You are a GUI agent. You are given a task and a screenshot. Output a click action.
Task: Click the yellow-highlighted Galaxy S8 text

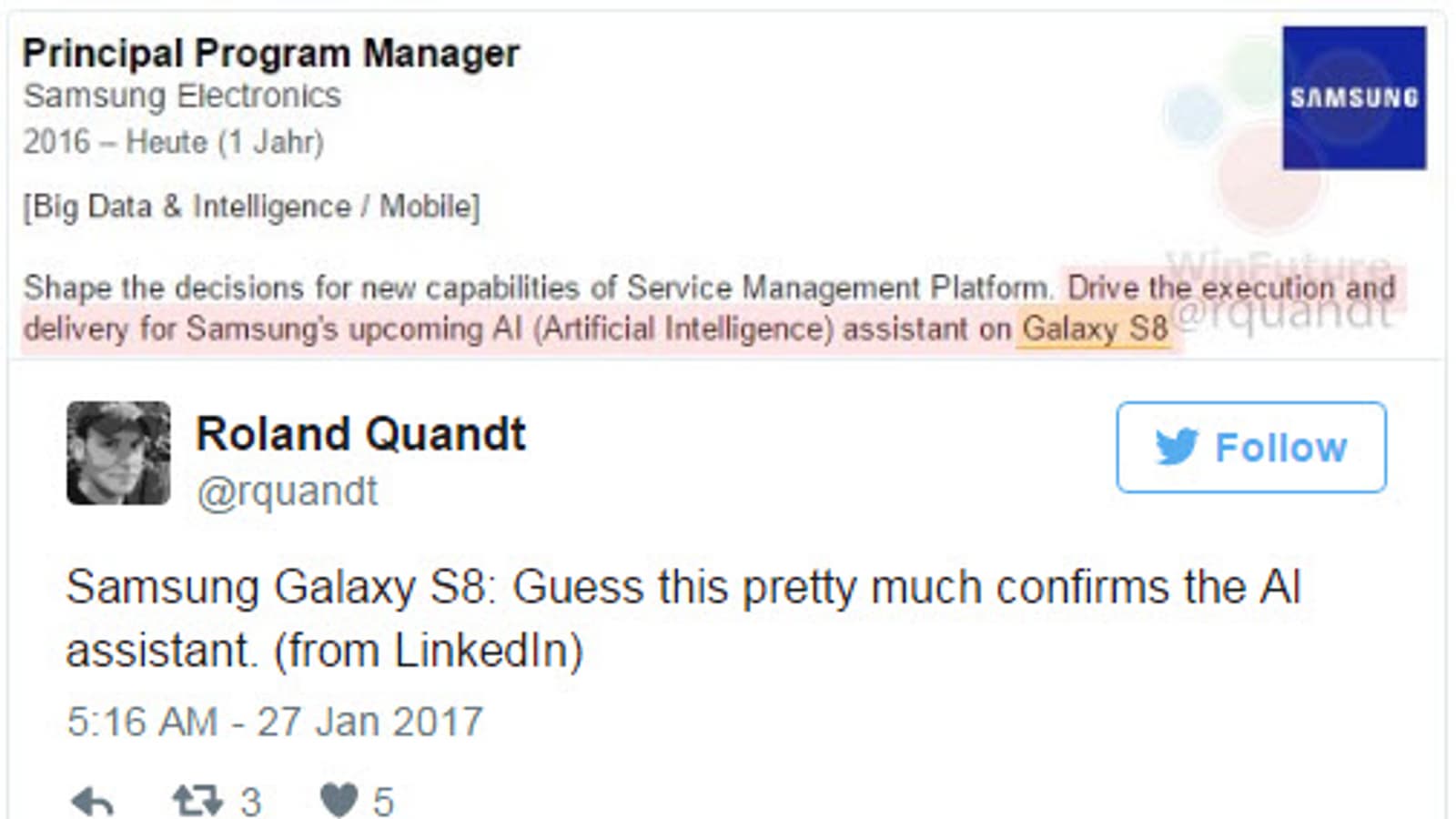click(x=1094, y=329)
